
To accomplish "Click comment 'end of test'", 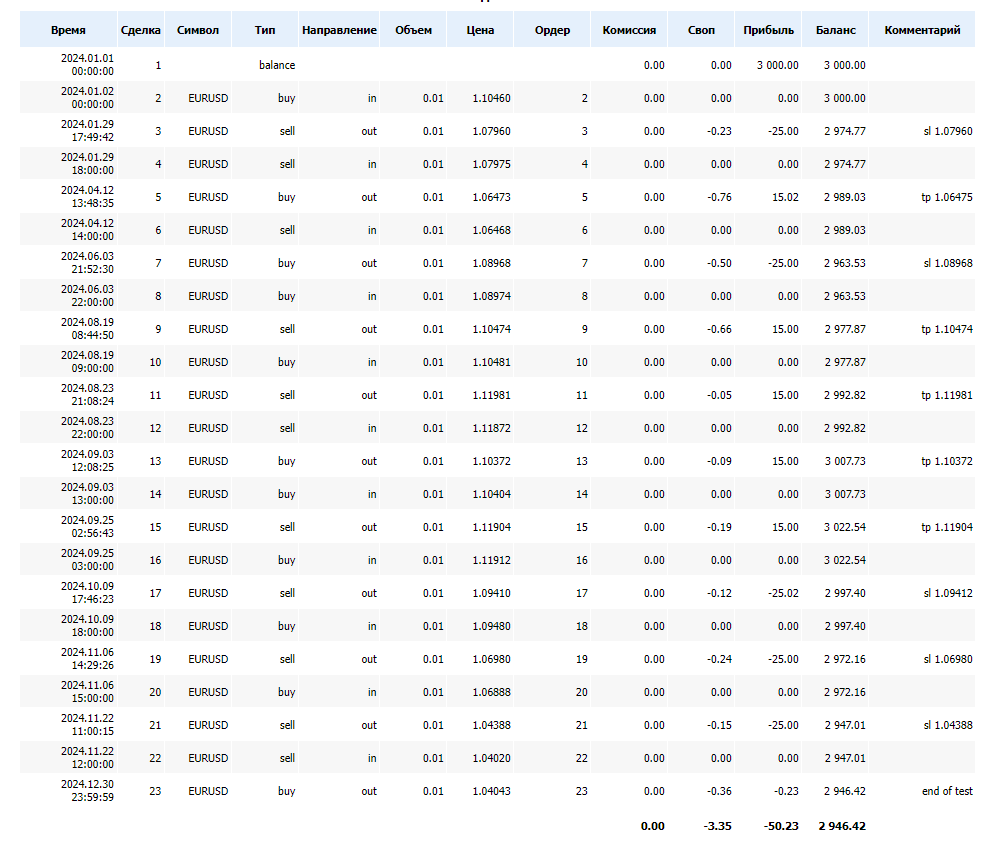I will [947, 791].
